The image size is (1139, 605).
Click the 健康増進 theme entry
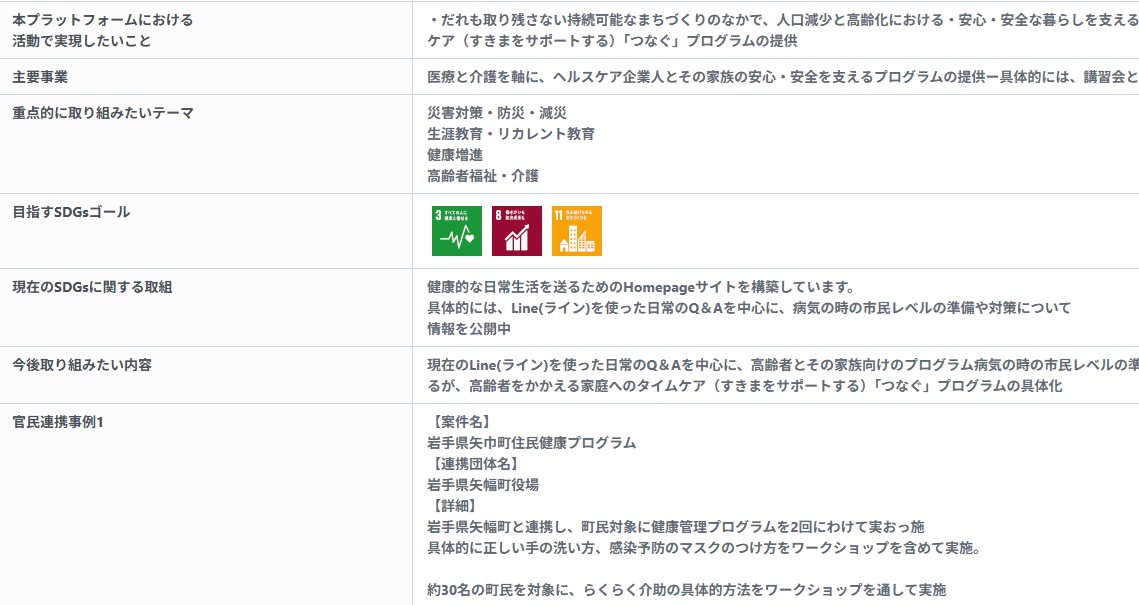tap(455, 155)
